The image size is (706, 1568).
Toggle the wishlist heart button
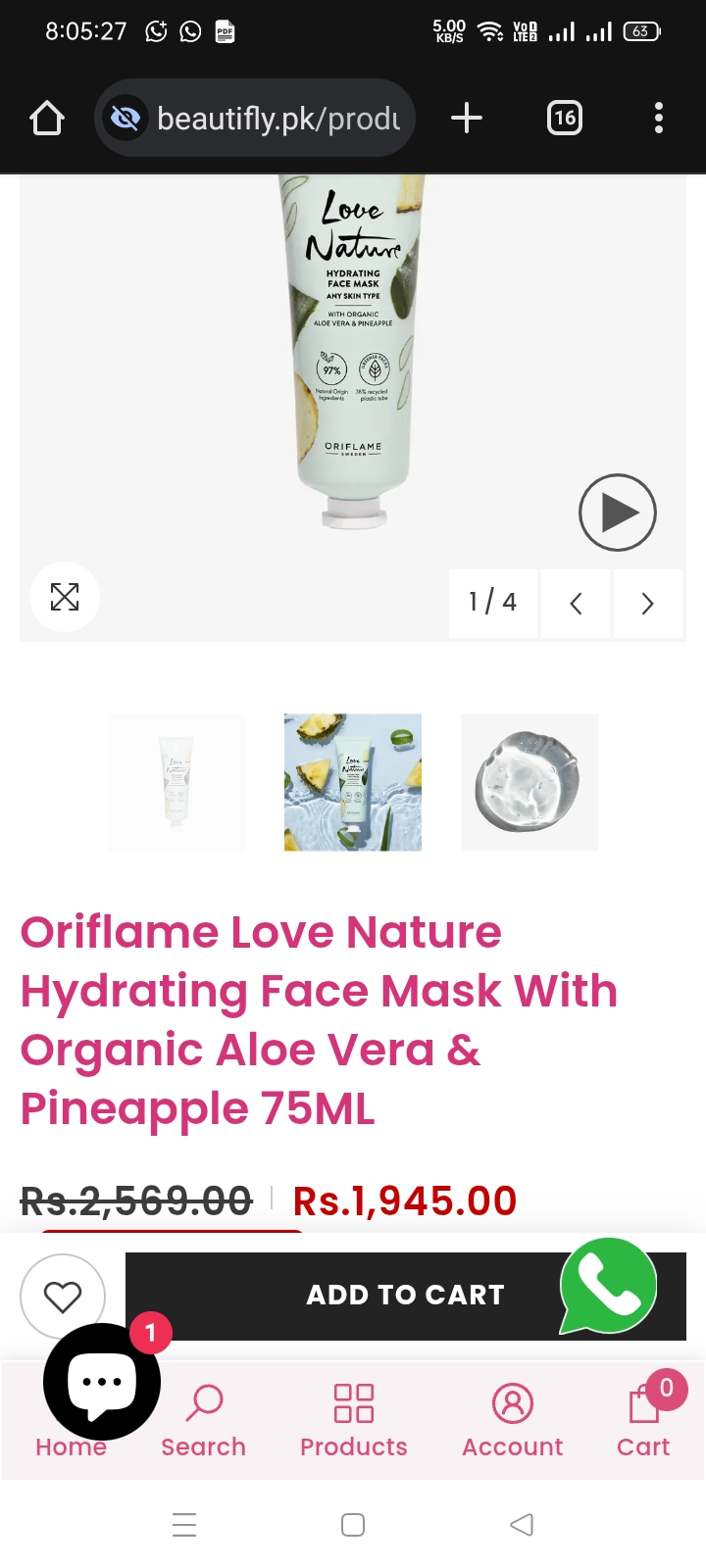click(63, 1297)
